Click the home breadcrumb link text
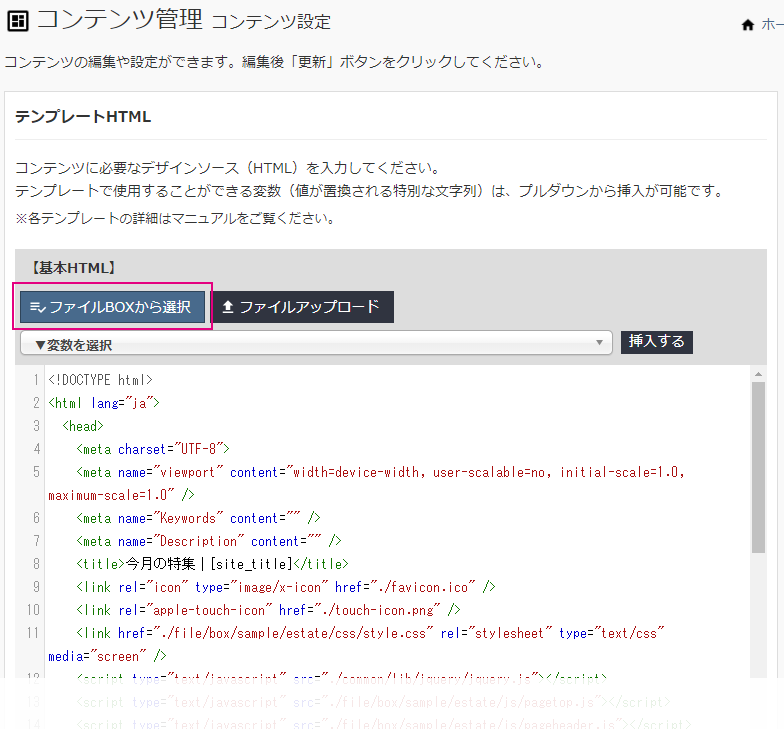784x729 pixels. [772, 24]
